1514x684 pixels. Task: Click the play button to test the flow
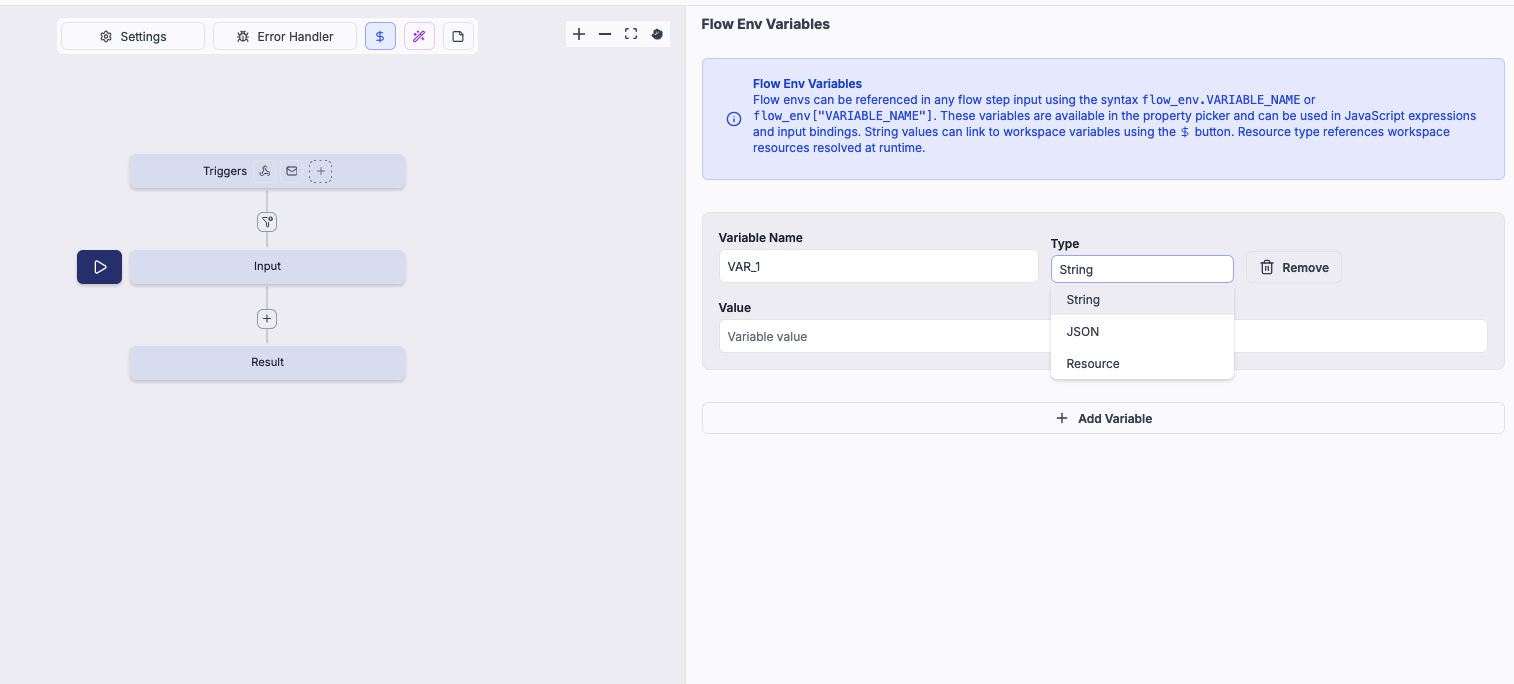(x=99, y=267)
